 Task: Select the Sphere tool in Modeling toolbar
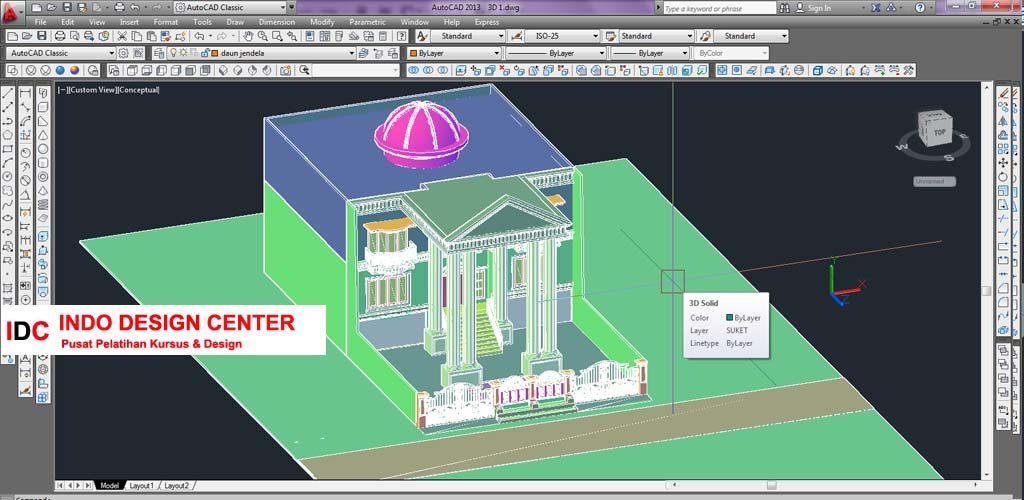click(x=43, y=149)
